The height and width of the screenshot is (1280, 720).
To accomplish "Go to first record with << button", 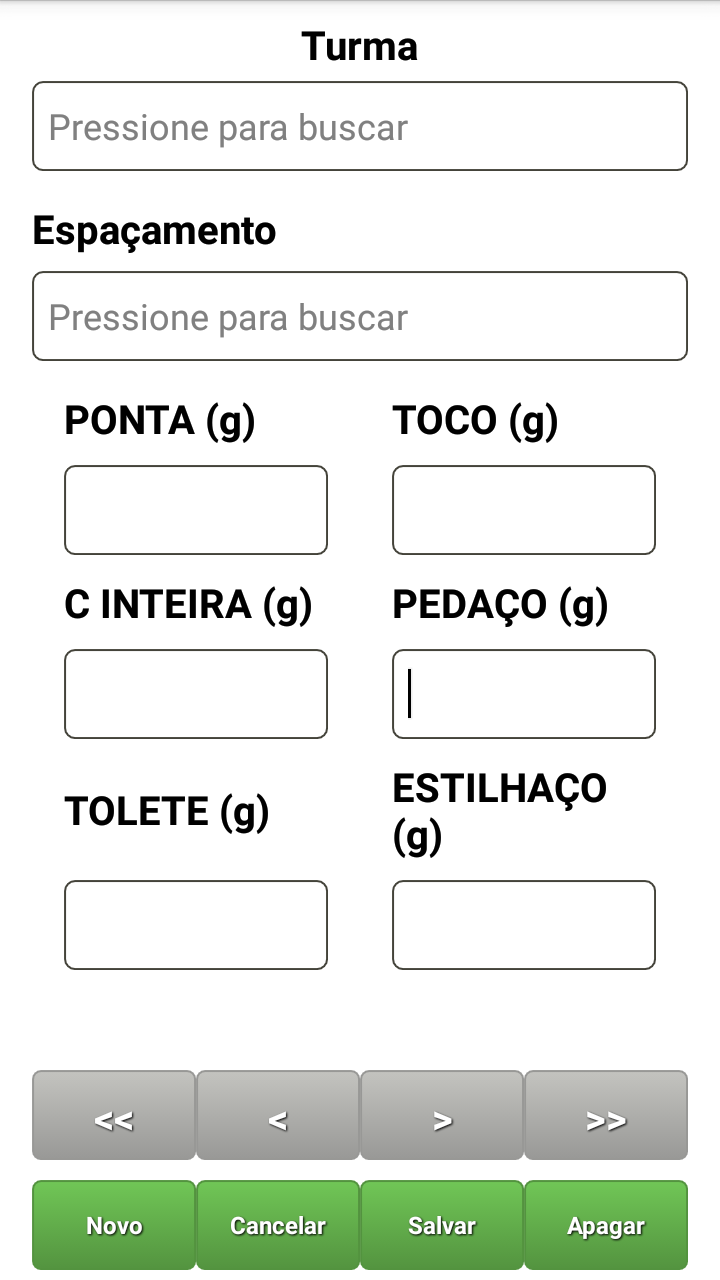I will (x=114, y=1116).
